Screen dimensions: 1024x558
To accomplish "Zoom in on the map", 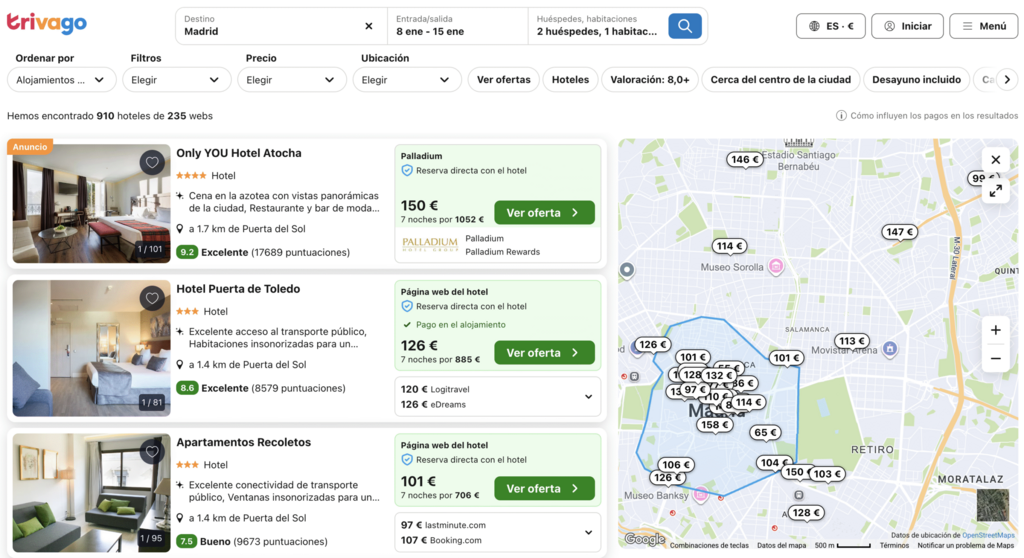I will coord(995,330).
